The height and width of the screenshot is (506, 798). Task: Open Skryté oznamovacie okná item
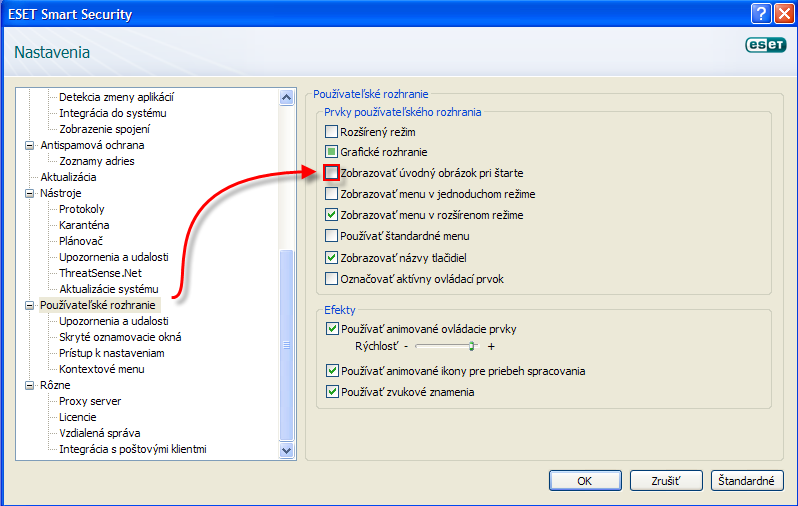[120, 337]
